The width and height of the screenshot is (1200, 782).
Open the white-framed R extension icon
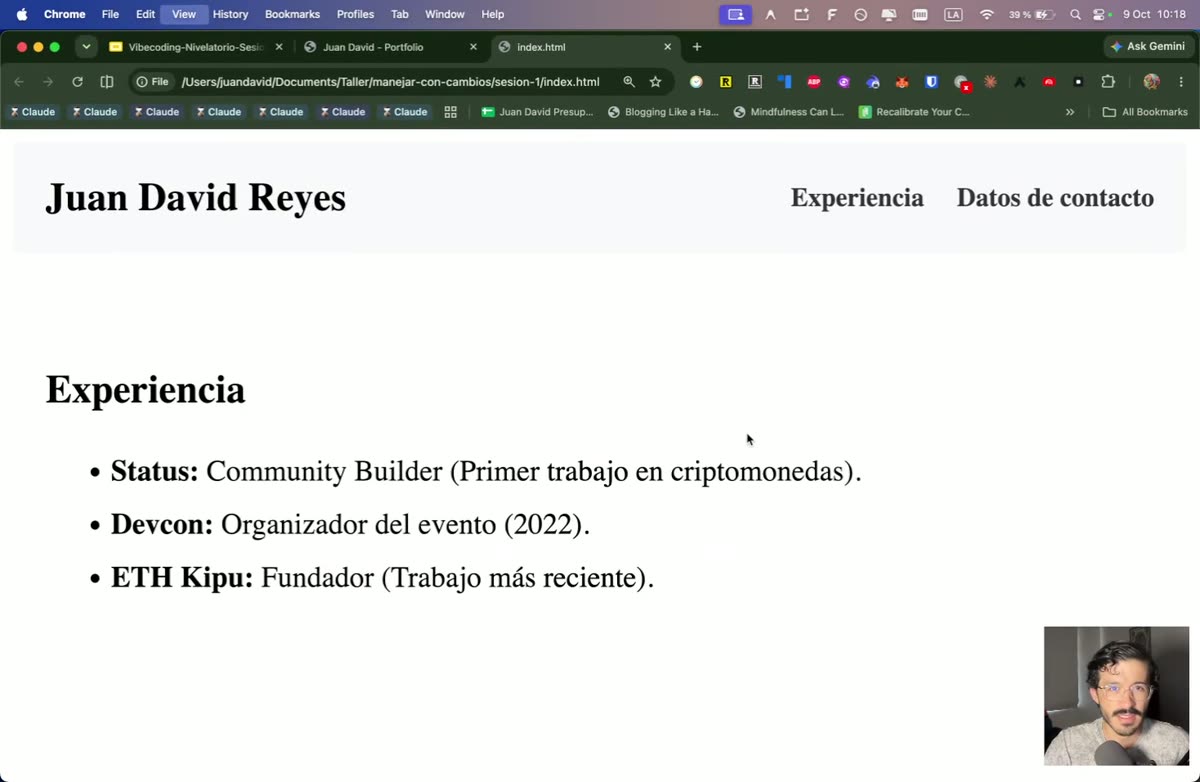coord(755,82)
